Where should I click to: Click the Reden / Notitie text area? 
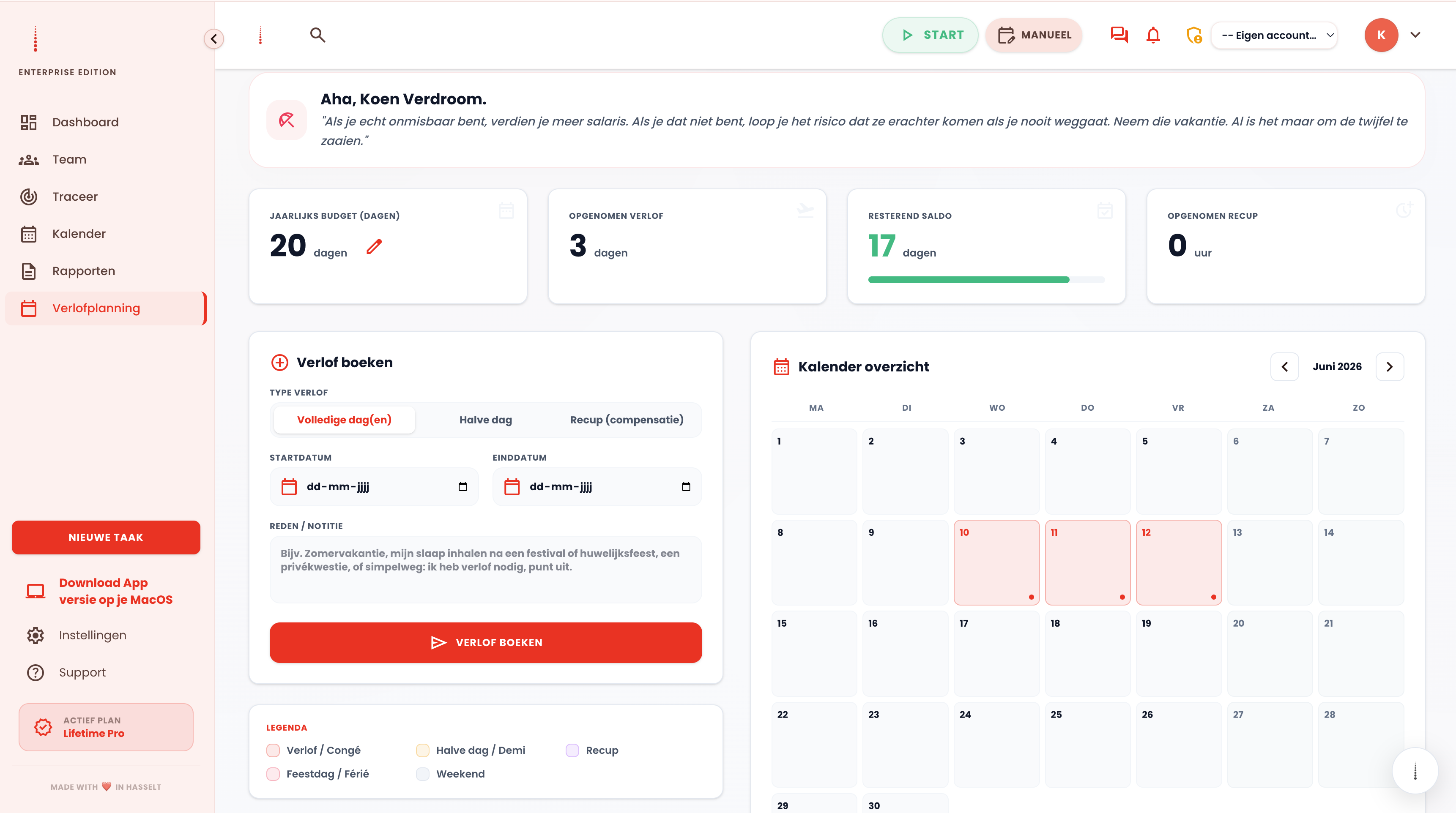tap(485, 570)
